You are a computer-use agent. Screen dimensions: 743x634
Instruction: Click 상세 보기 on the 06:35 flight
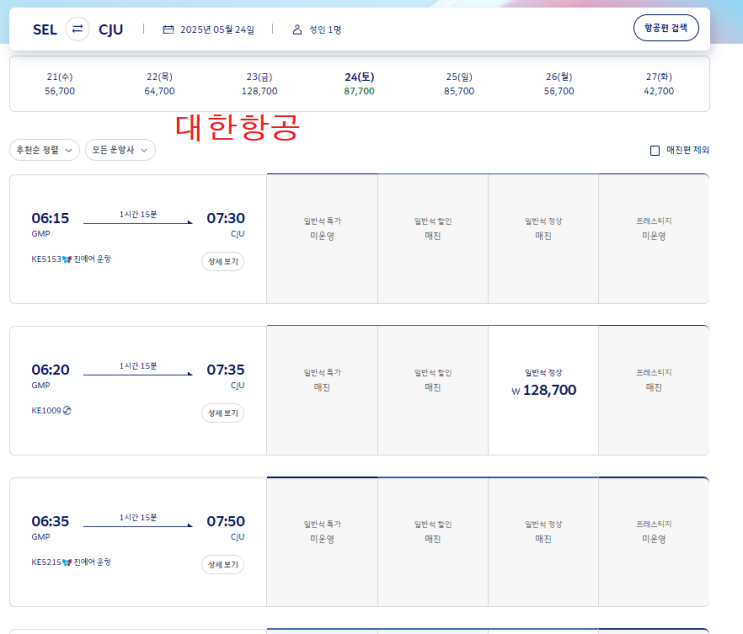[x=222, y=564]
